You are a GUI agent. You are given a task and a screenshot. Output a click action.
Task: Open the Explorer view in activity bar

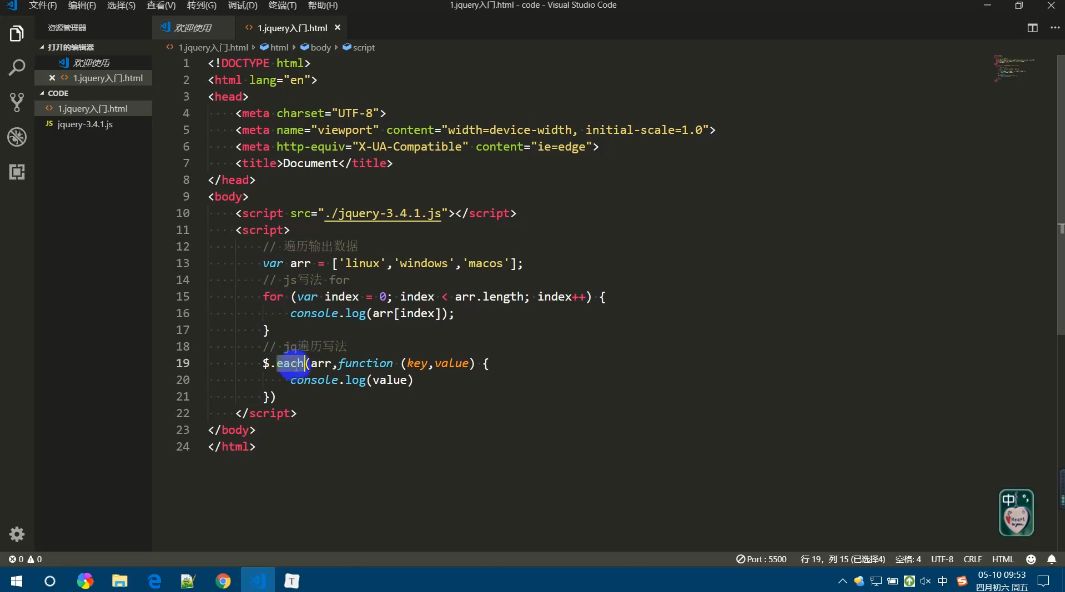(x=16, y=34)
